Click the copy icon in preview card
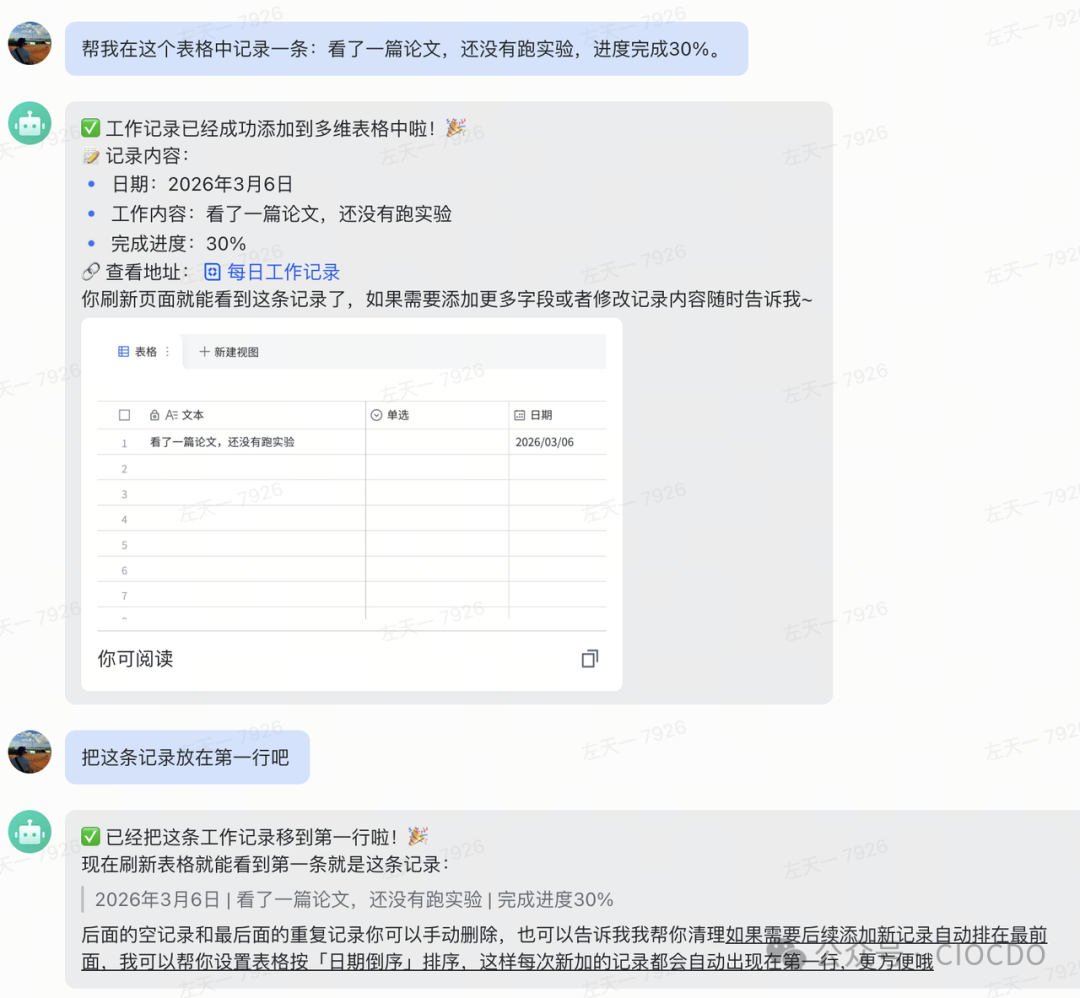Viewport: 1080px width, 998px height. [590, 658]
